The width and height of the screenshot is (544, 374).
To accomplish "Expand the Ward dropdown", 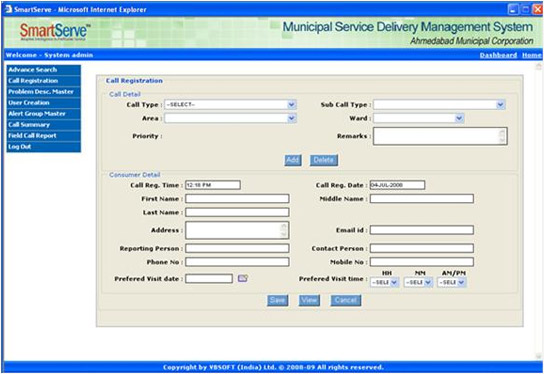I will (418, 118).
